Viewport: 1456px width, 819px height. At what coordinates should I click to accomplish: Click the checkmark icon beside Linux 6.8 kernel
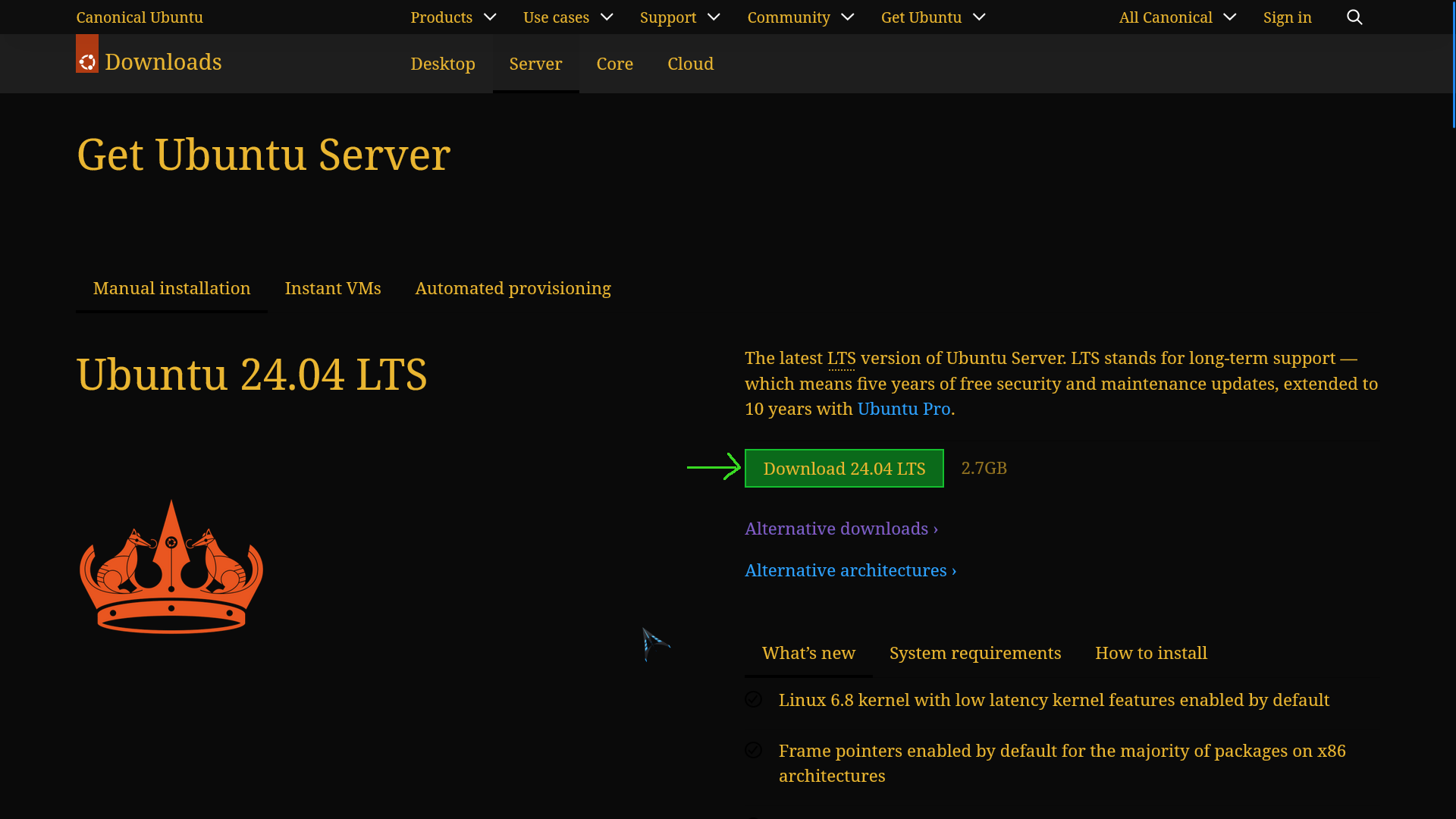(x=753, y=699)
